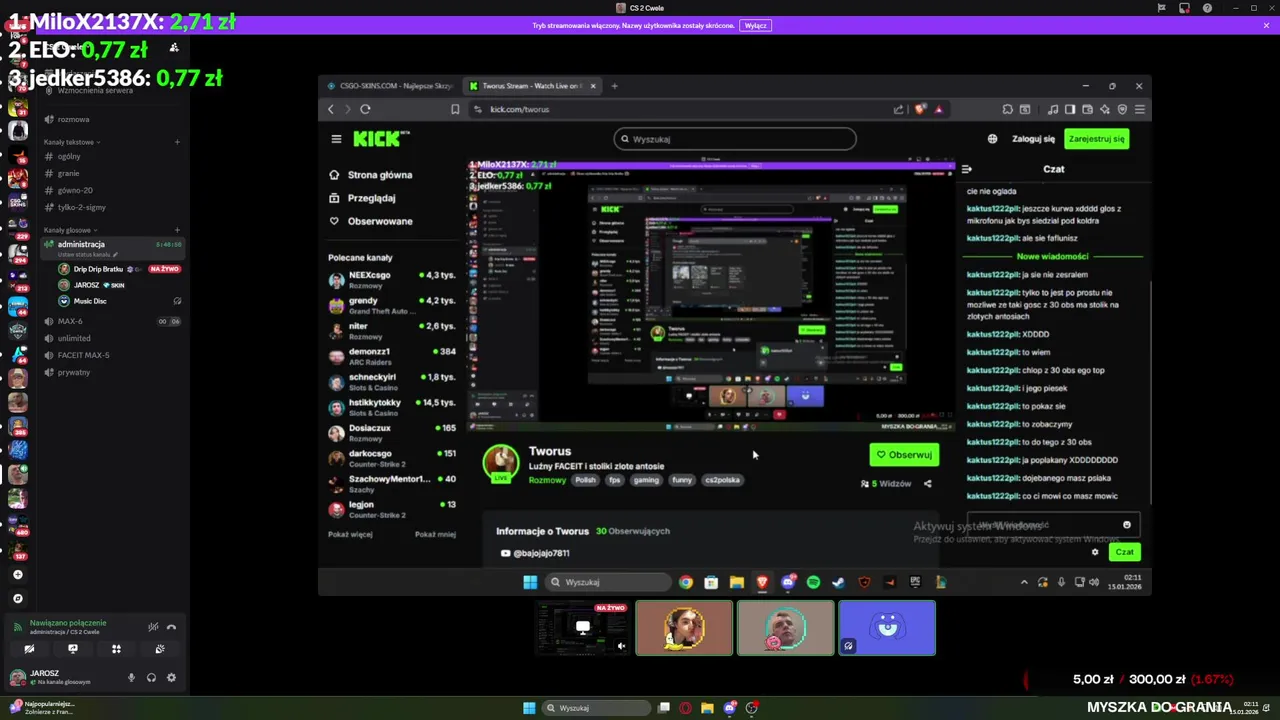Image resolution: width=1280 pixels, height=720 pixels.
Task: Open Discord user settings gear
Action: click(x=171, y=677)
